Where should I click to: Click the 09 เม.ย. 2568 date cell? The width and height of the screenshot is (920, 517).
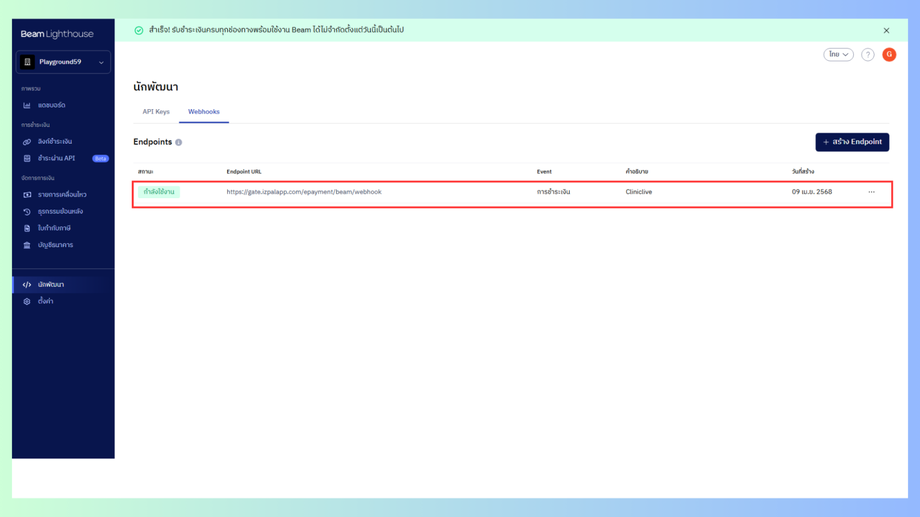click(812, 192)
